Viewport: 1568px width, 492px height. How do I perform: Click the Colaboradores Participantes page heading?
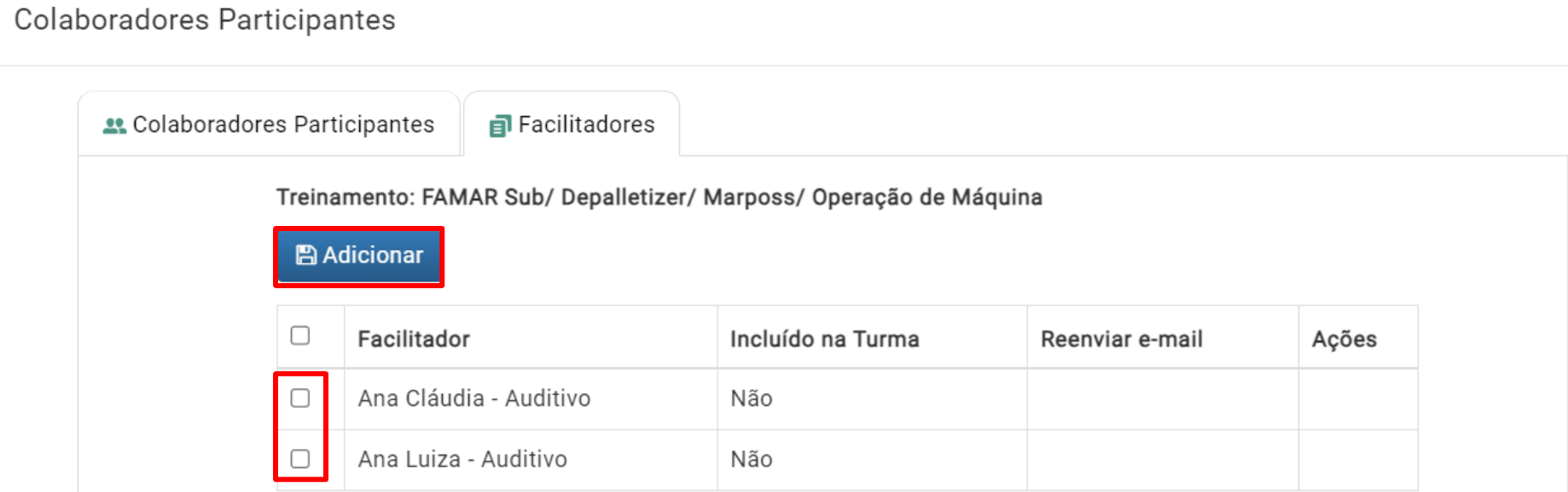[x=205, y=20]
